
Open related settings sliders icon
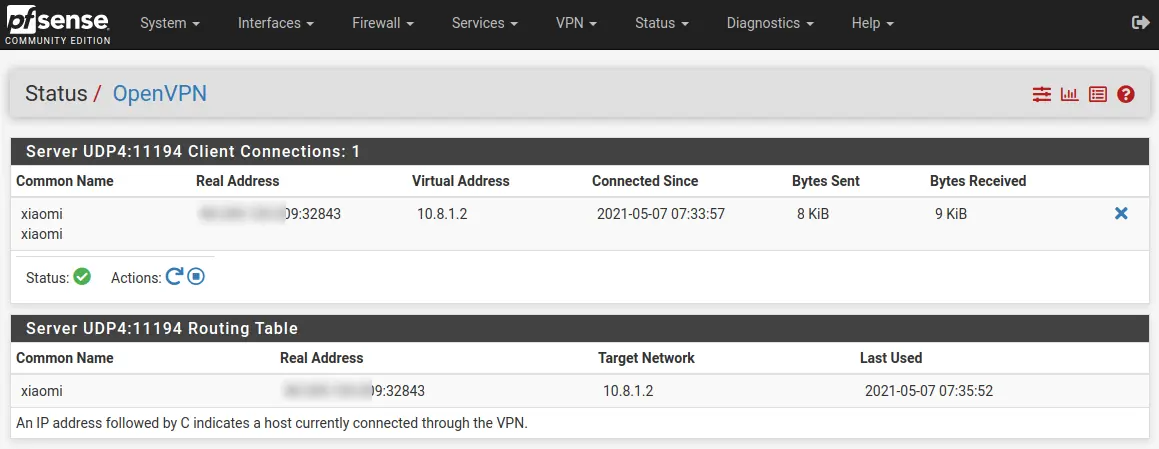(x=1041, y=94)
